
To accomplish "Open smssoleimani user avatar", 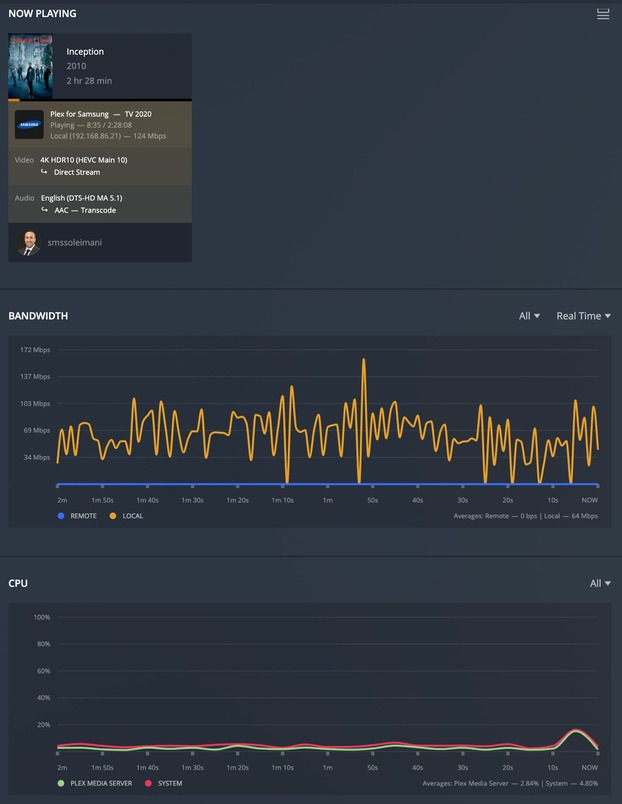I will tap(28, 243).
